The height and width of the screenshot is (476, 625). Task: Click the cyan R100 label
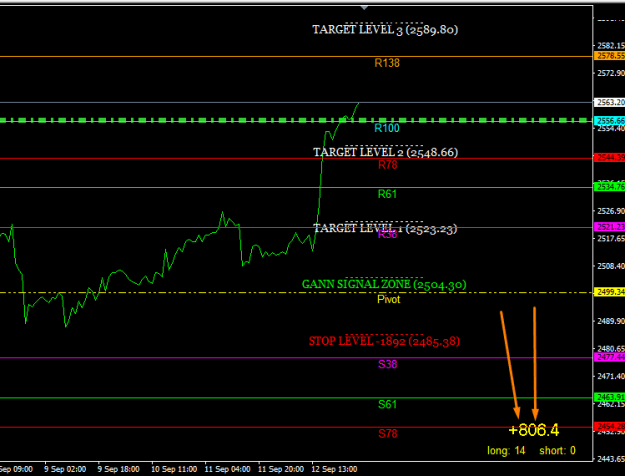pos(387,128)
